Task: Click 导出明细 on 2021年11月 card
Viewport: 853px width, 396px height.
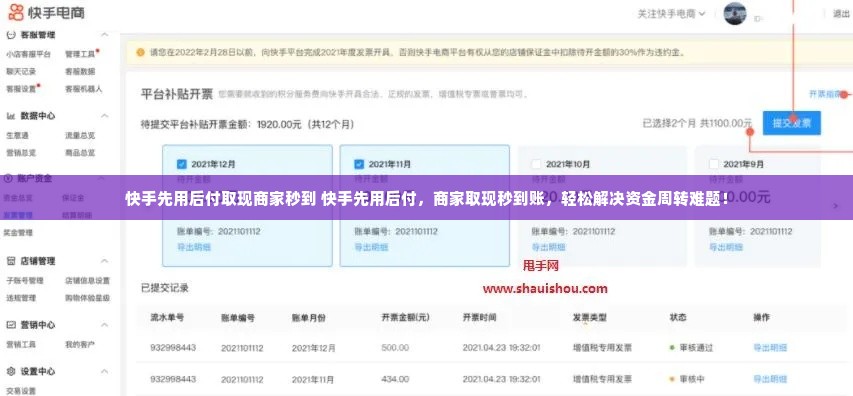Action: pyautogui.click(x=372, y=247)
